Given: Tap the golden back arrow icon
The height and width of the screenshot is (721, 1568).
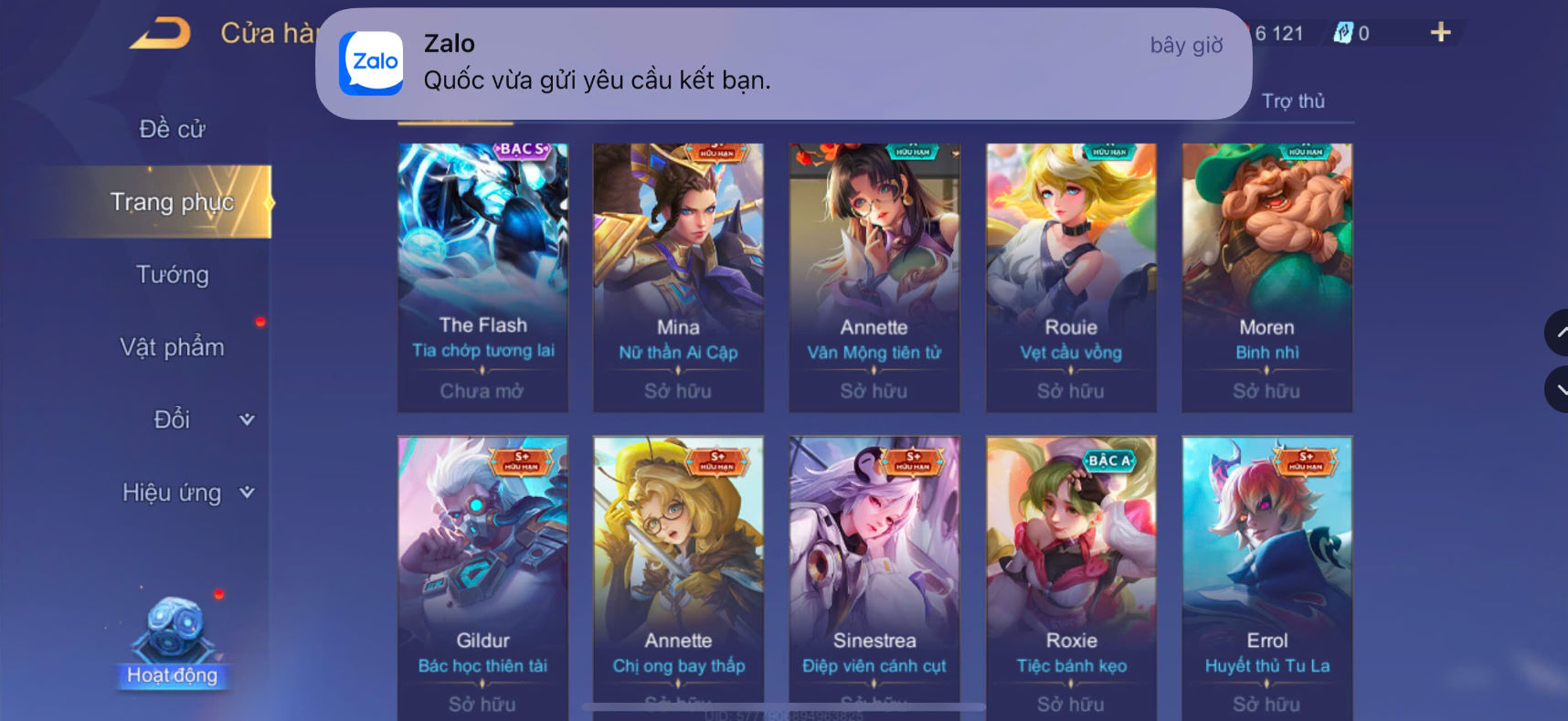Looking at the screenshot, I should point(160,33).
